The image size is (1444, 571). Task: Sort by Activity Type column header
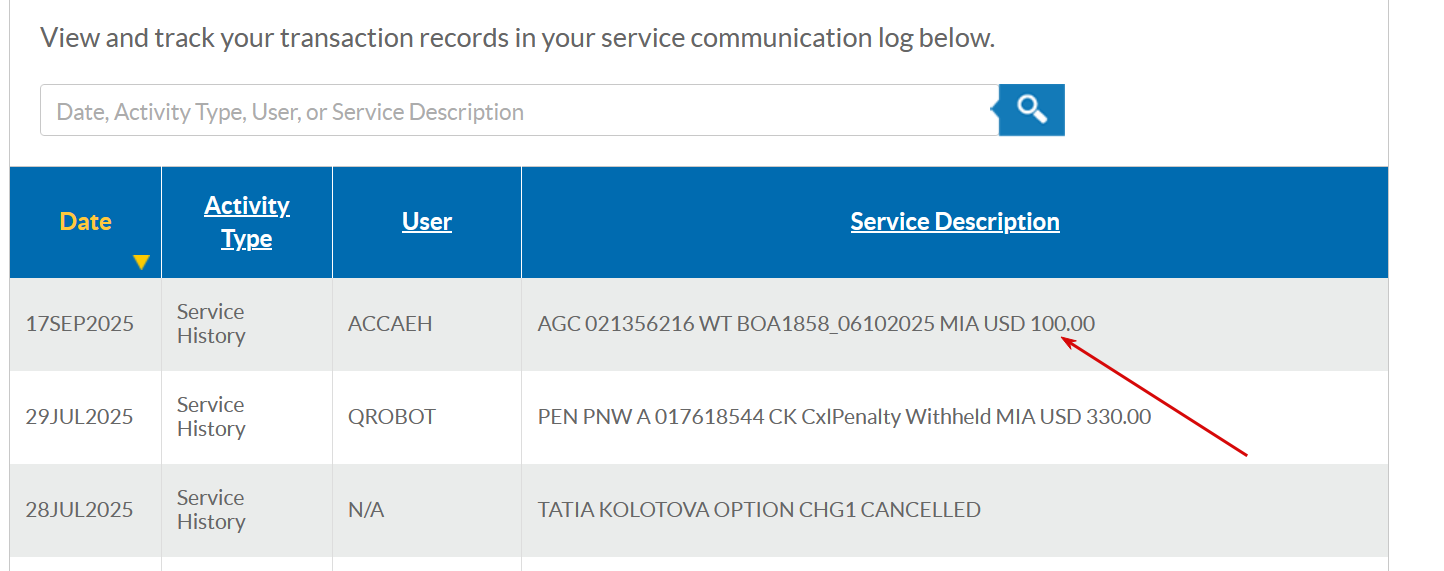246,222
